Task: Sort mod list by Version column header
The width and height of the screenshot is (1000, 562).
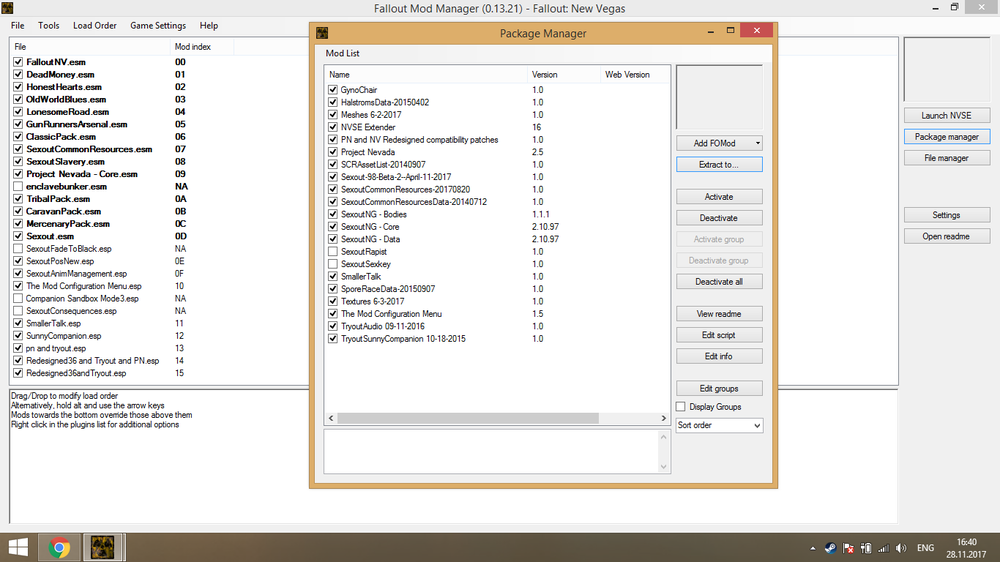Action: pyautogui.click(x=564, y=75)
